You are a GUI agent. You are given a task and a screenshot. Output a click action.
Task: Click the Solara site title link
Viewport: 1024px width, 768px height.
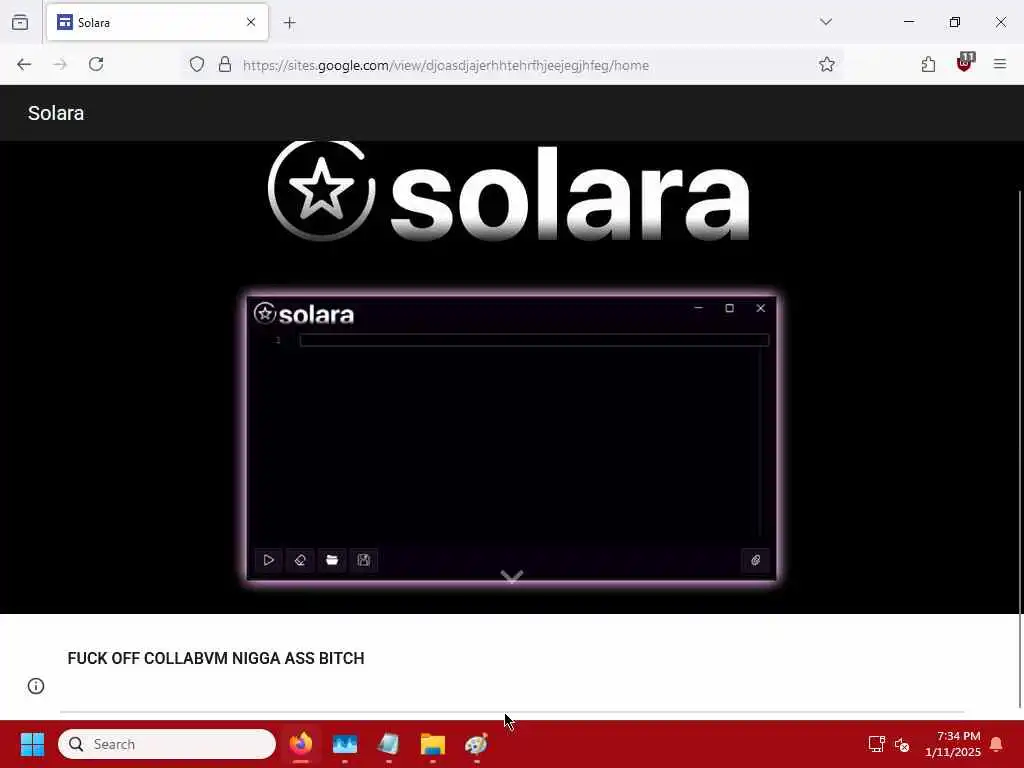(56, 113)
